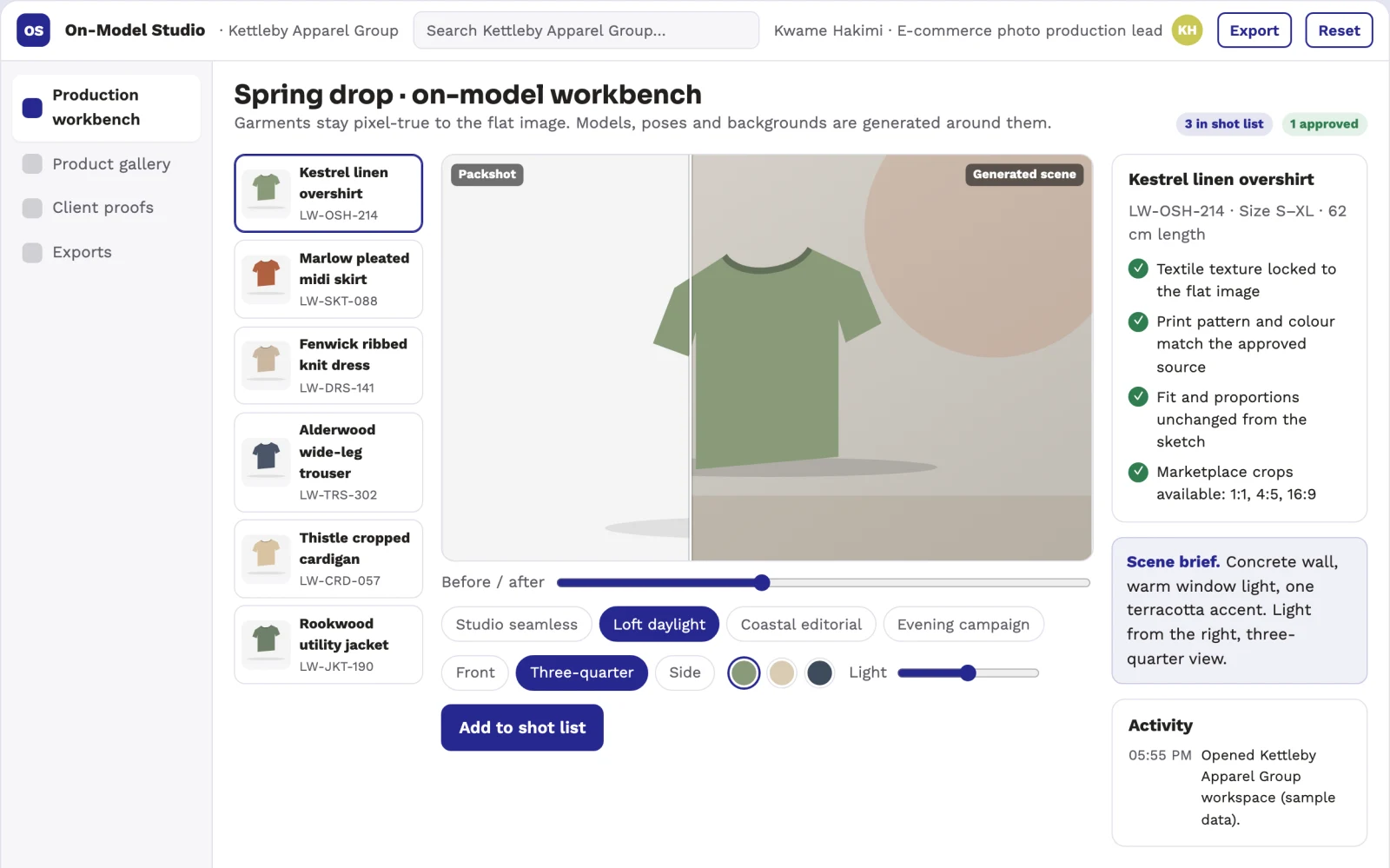
Task: Click the Exports sidebar icon
Action: 32,253
